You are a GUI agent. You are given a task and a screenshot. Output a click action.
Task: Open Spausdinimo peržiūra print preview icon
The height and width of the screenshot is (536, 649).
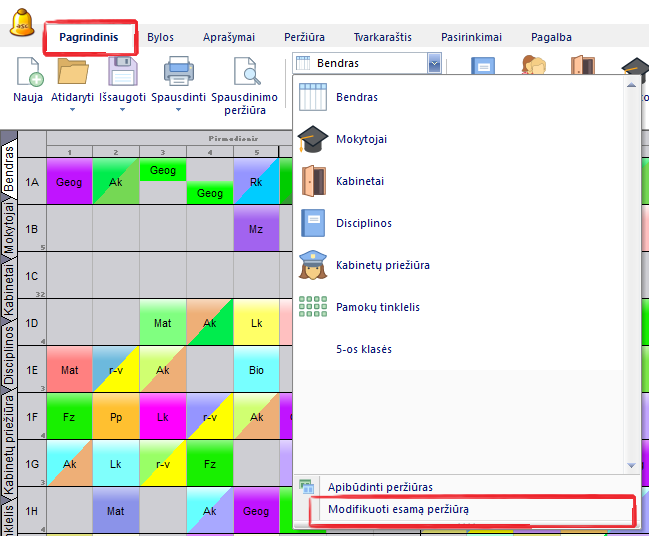click(245, 73)
